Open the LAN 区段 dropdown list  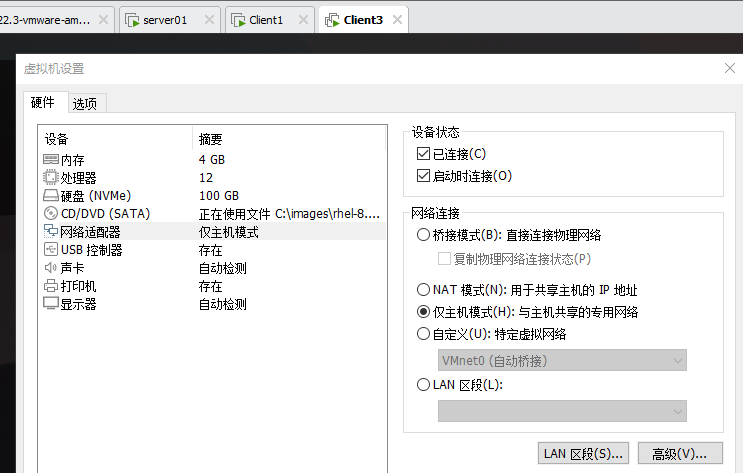[x=562, y=411]
